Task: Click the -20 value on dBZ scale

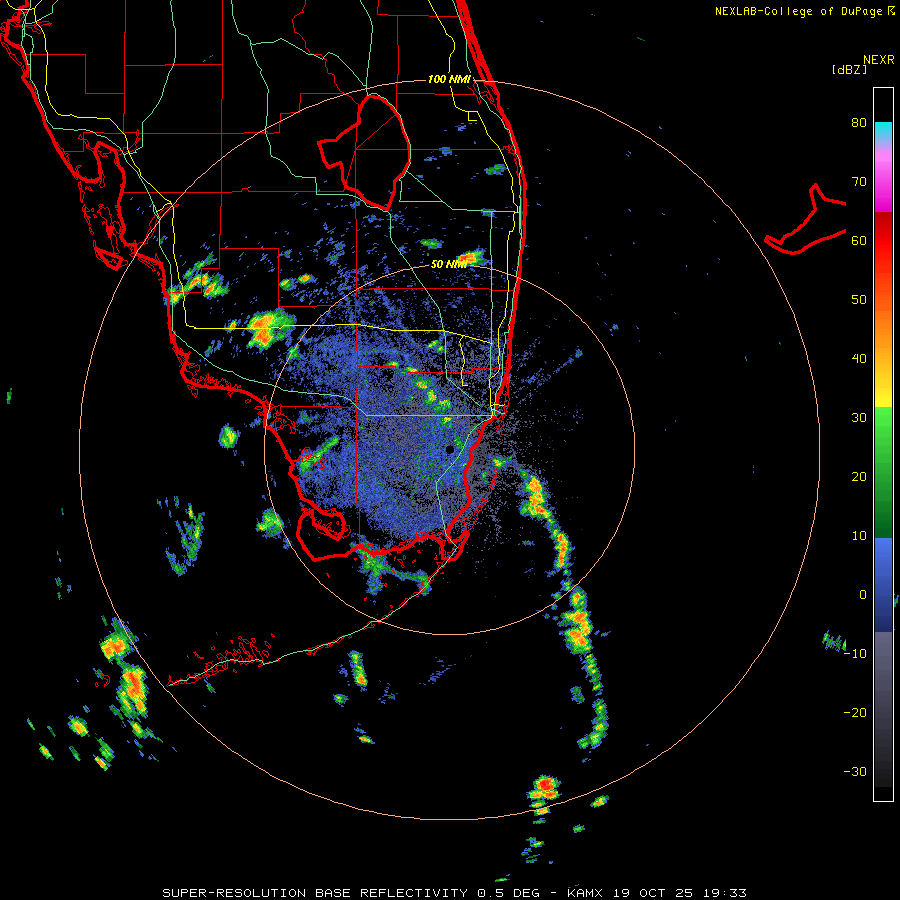Action: click(x=855, y=713)
